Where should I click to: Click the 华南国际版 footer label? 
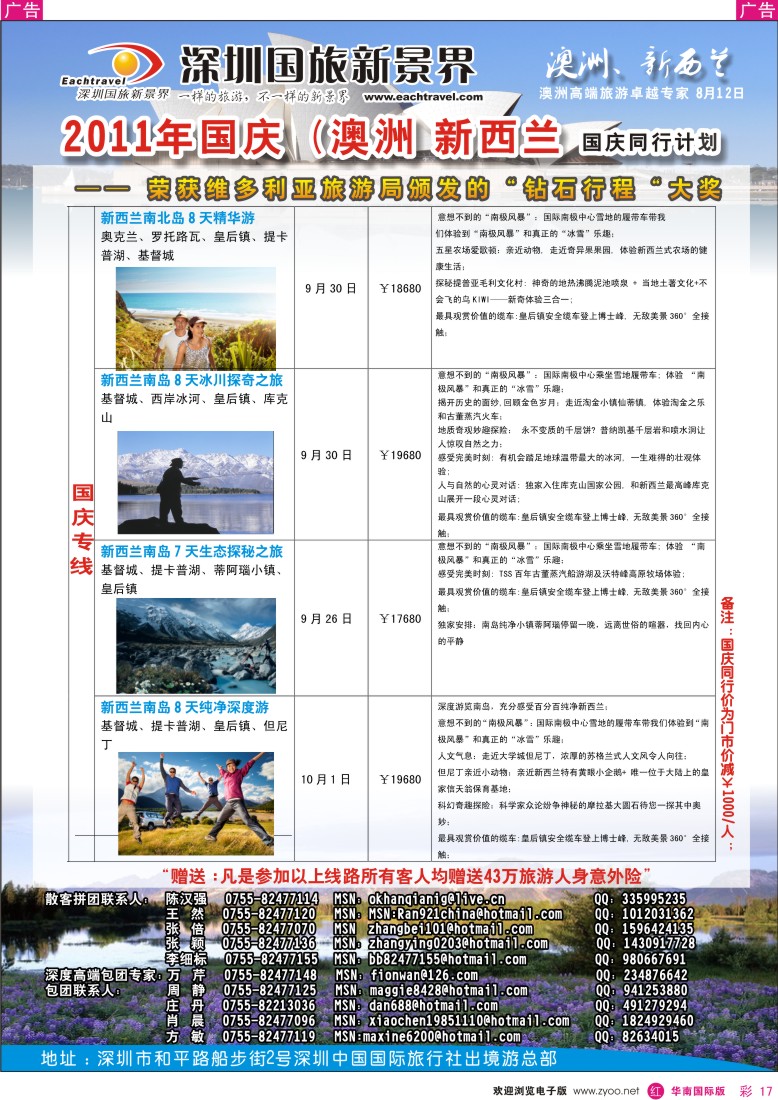click(x=697, y=1091)
